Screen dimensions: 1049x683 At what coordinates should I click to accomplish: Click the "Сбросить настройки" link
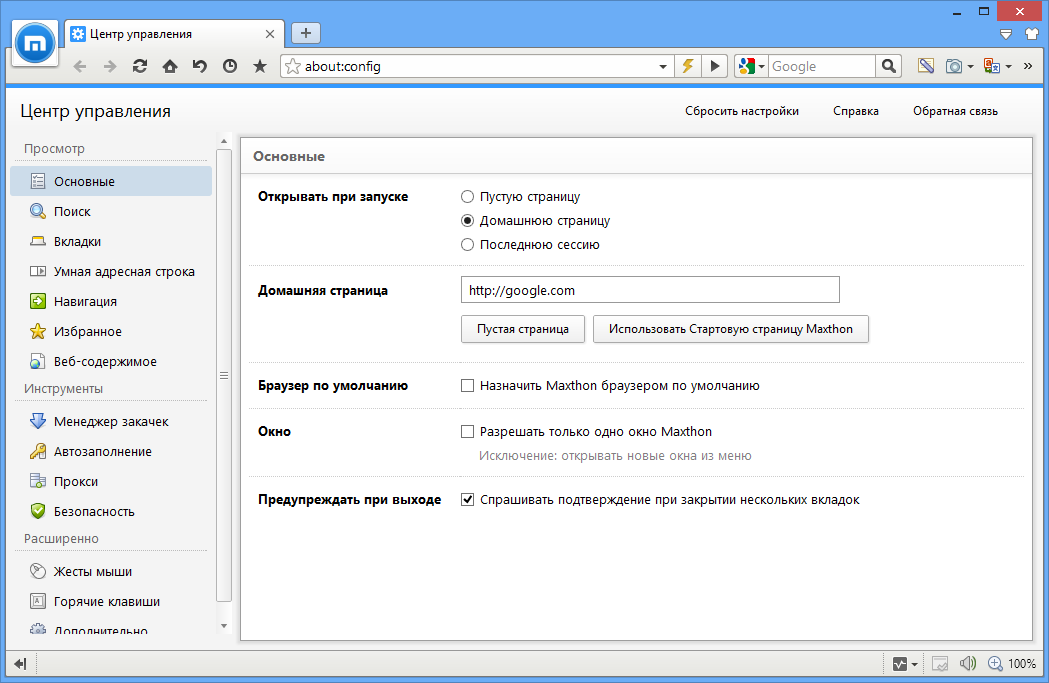pyautogui.click(x=741, y=111)
